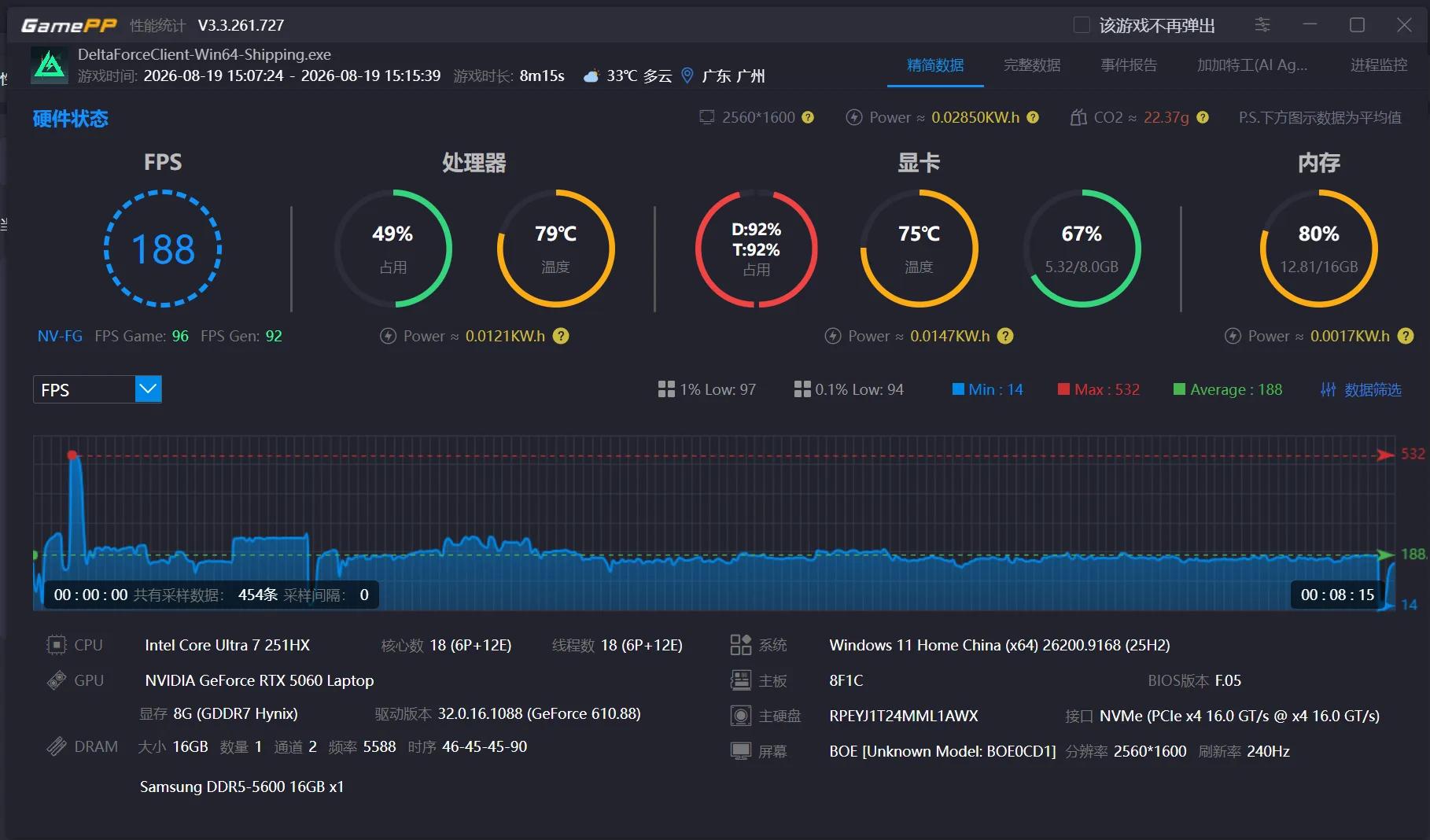Click the GPU card icon in hardware list
The height and width of the screenshot is (840, 1430).
(x=57, y=680)
